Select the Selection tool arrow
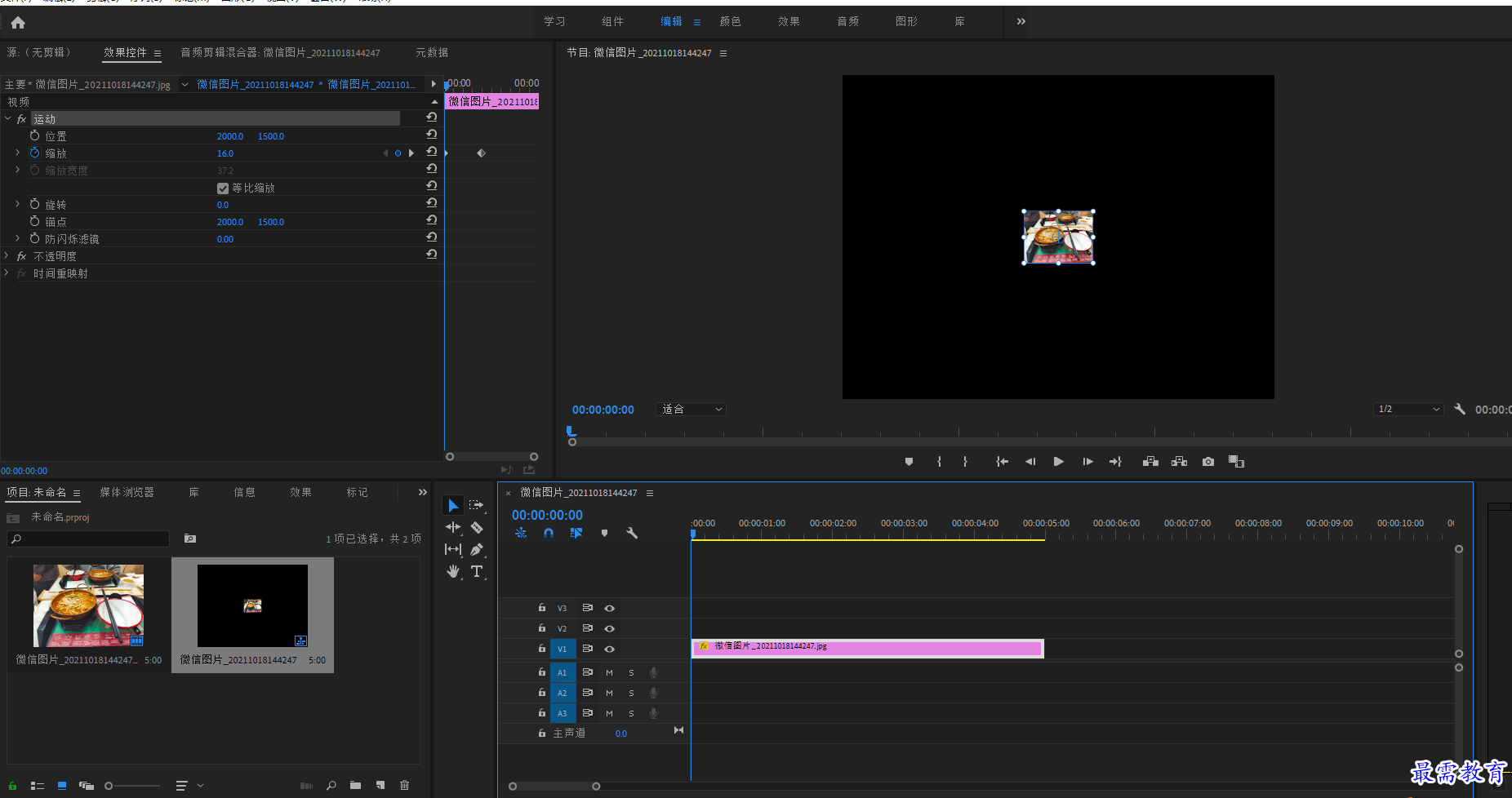Viewport: 1512px width, 798px height. click(x=453, y=506)
